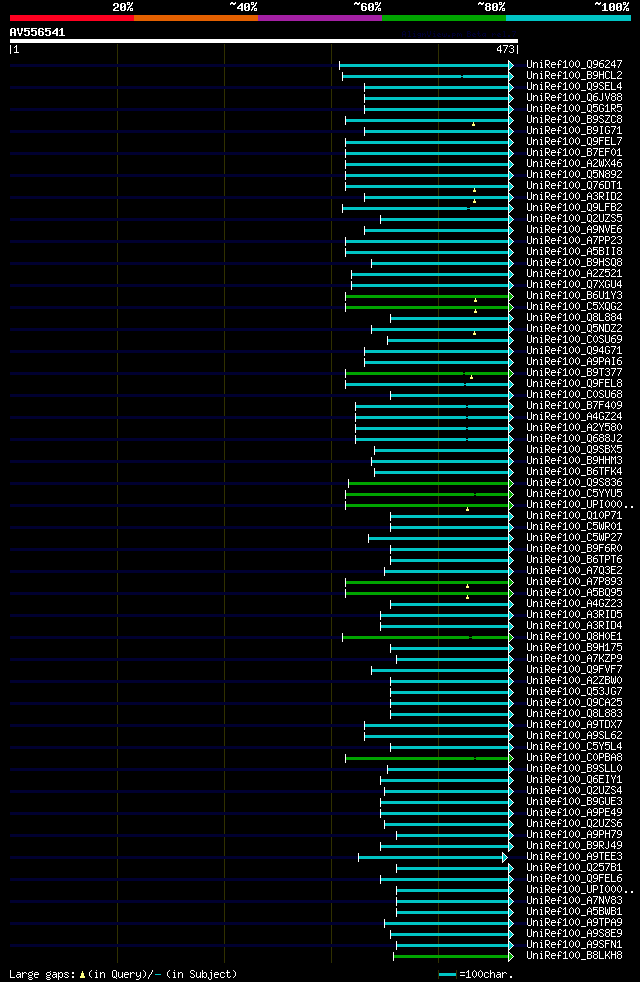Viewport: 640px width, 982px height.
Task: Click the UniRef100_A9TDX7 label
Action: (x=574, y=725)
